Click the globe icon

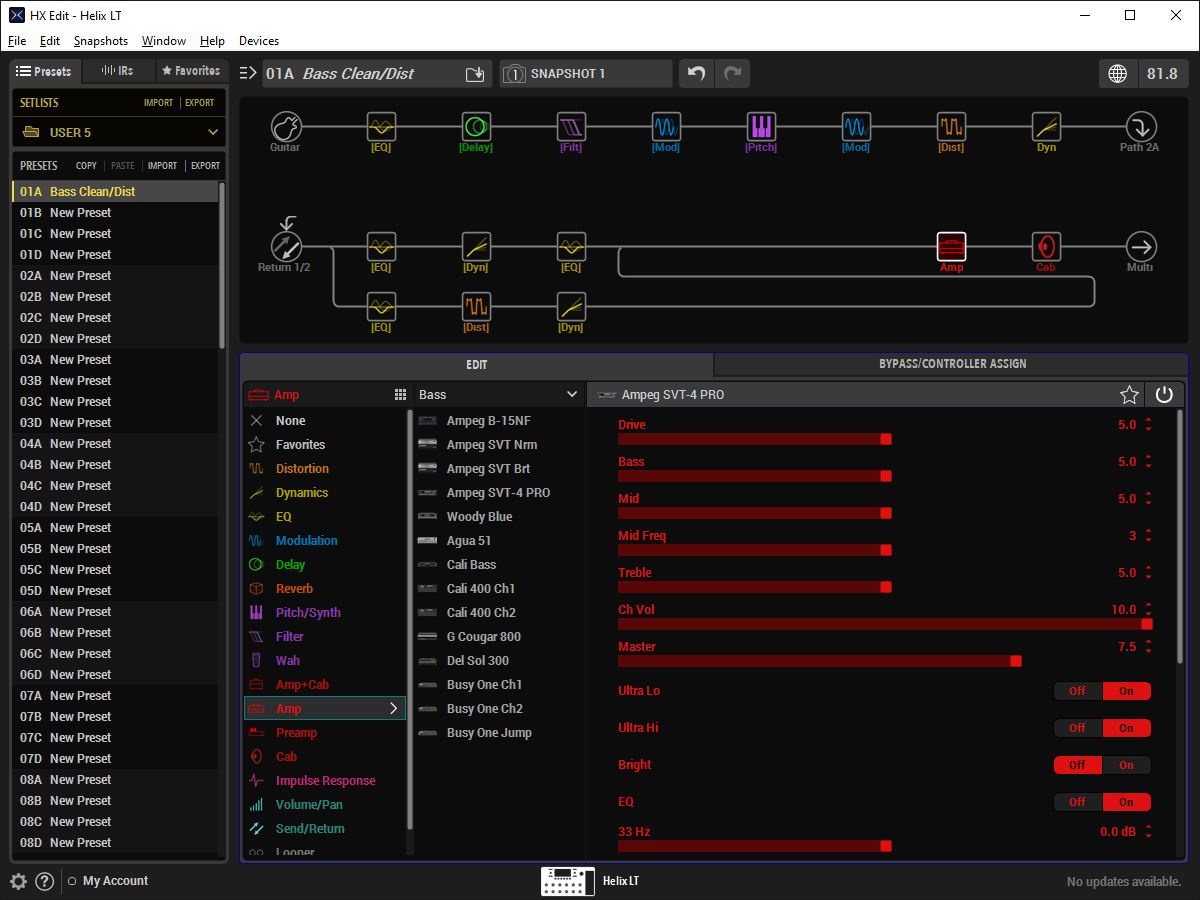point(1117,74)
